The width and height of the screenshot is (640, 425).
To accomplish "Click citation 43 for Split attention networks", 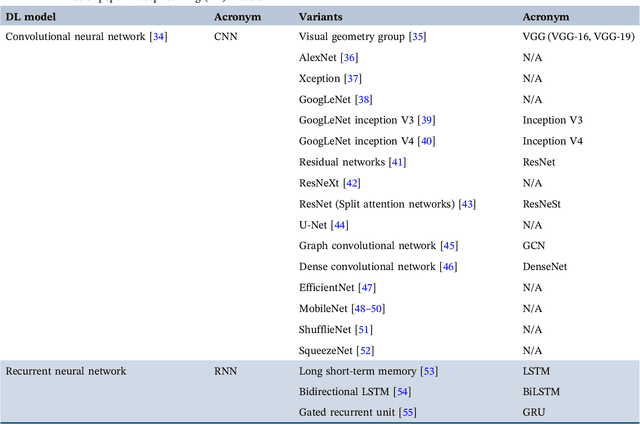I will (x=468, y=204).
